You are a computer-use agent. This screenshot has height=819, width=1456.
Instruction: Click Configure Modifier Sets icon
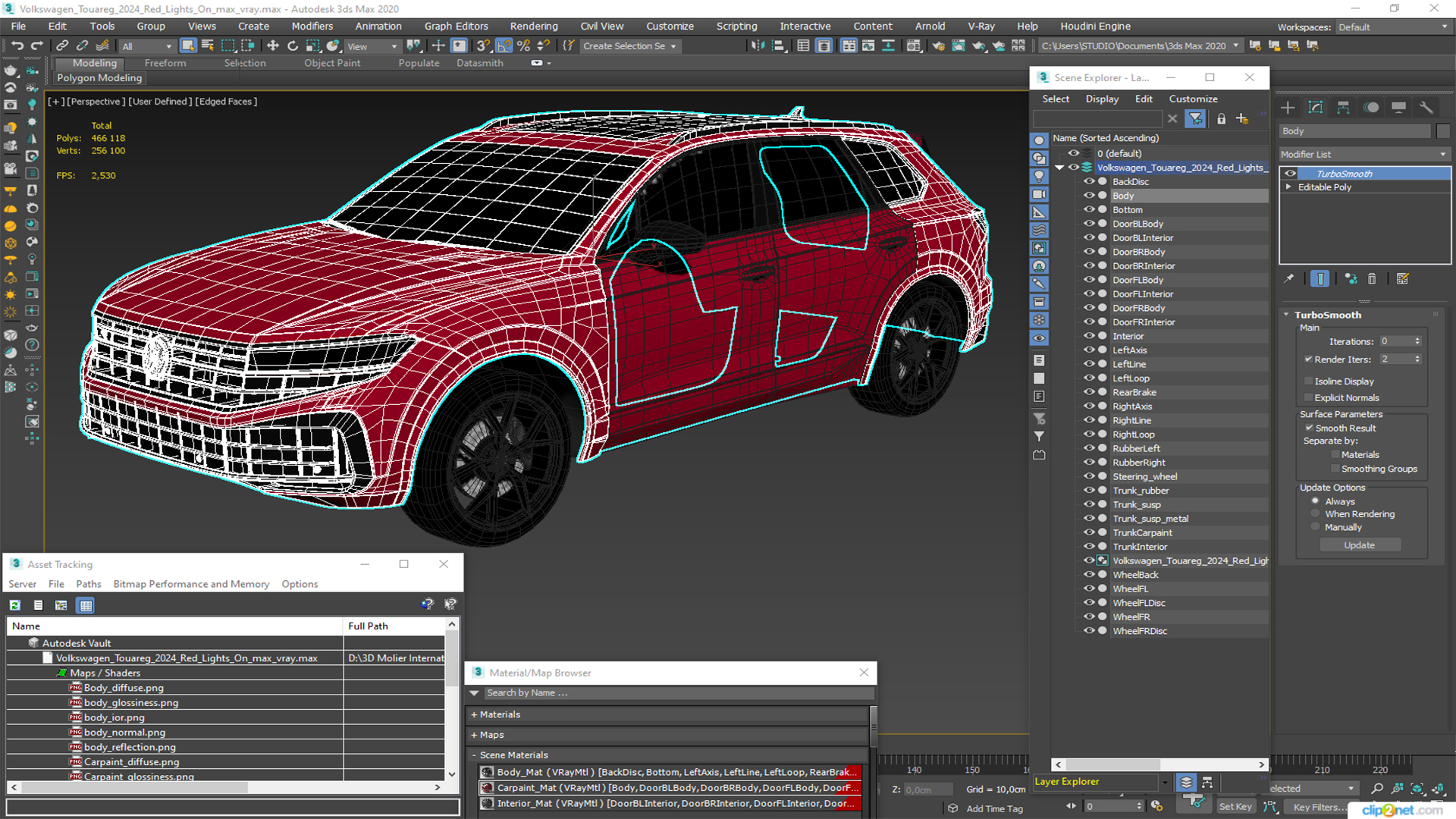[1402, 279]
